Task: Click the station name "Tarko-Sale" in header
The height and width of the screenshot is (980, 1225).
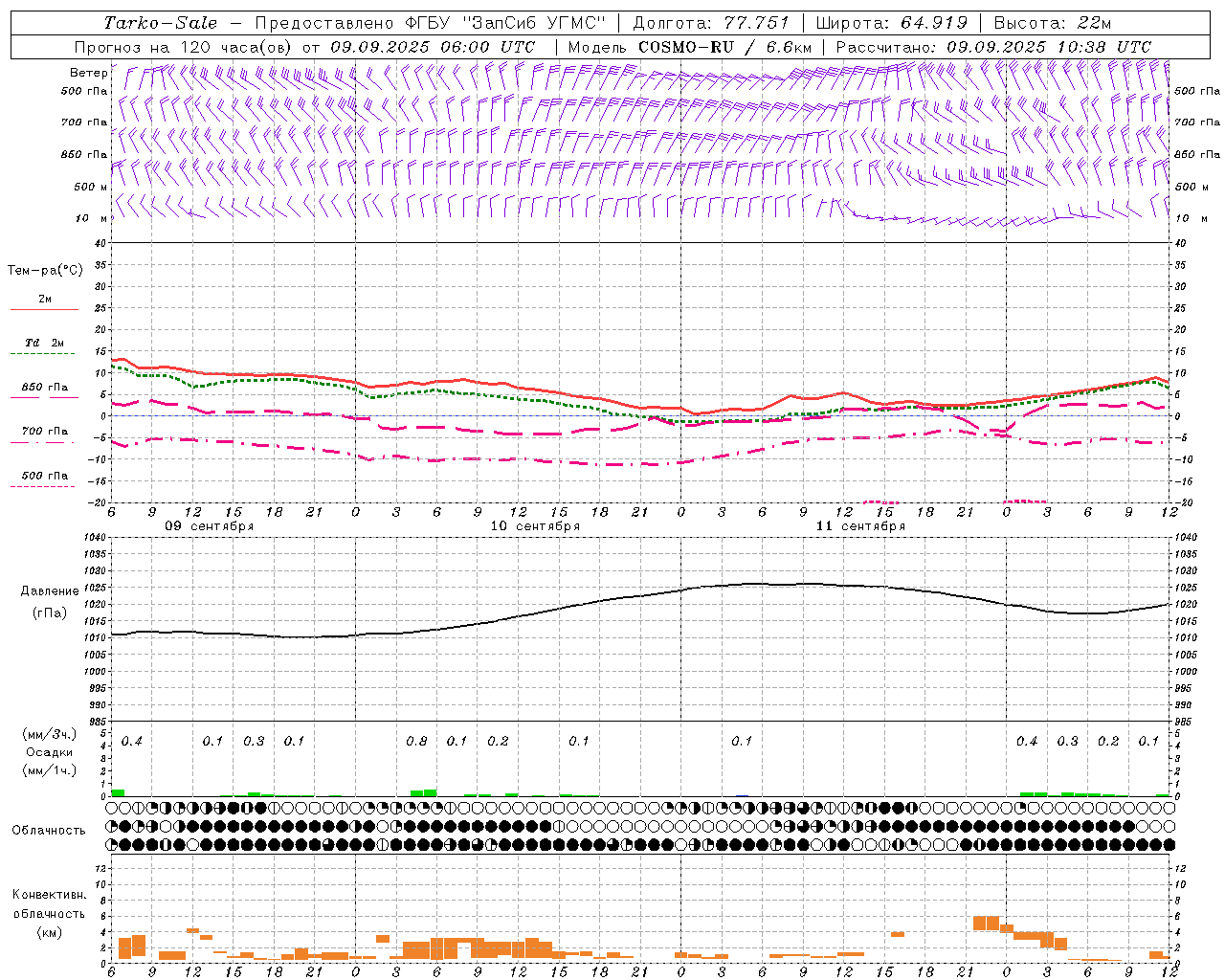Action: click(x=161, y=23)
